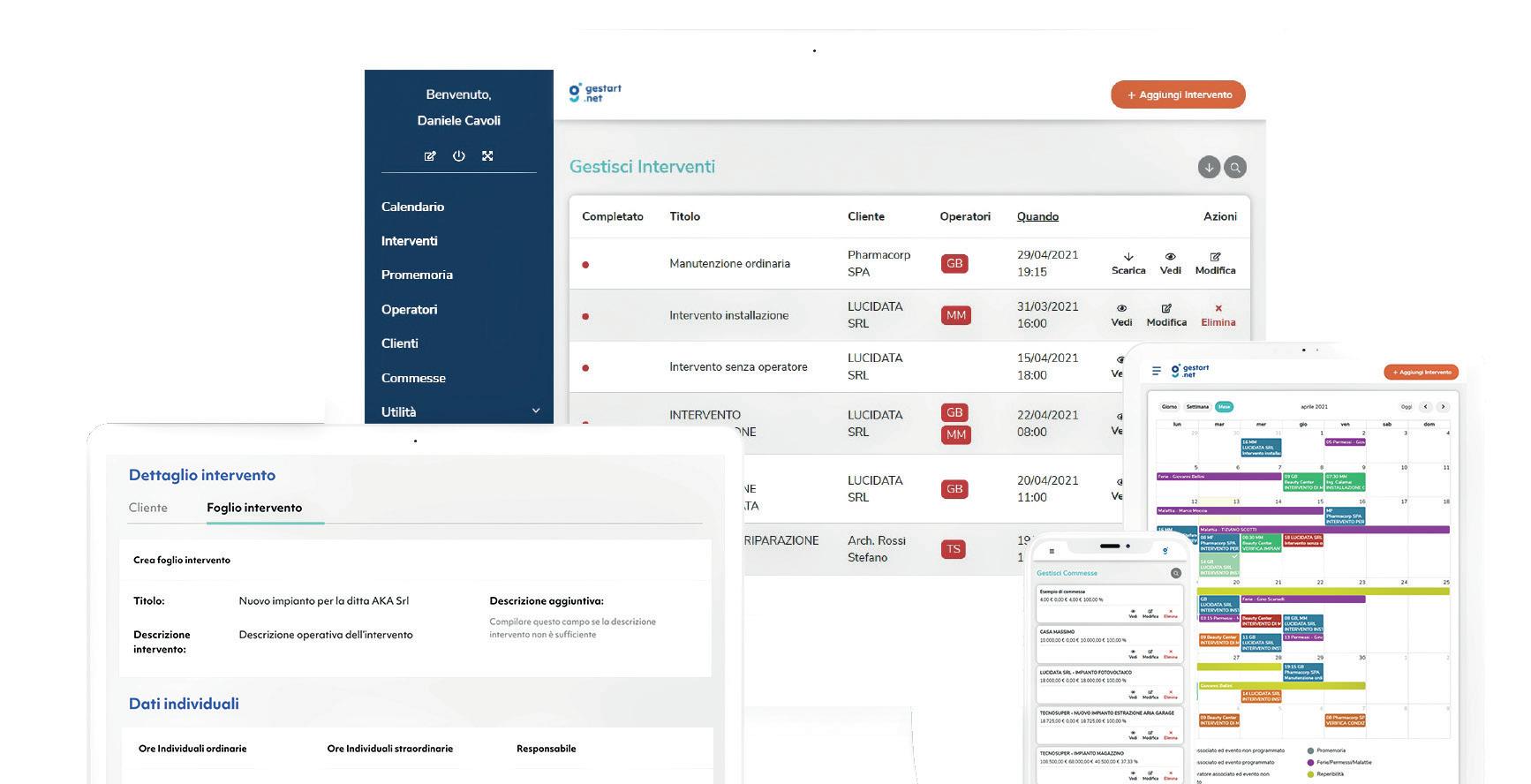Click Modifica on LUCIDATA SRL IMPIANTO FOTOVOLTAICO card

click(1150, 695)
